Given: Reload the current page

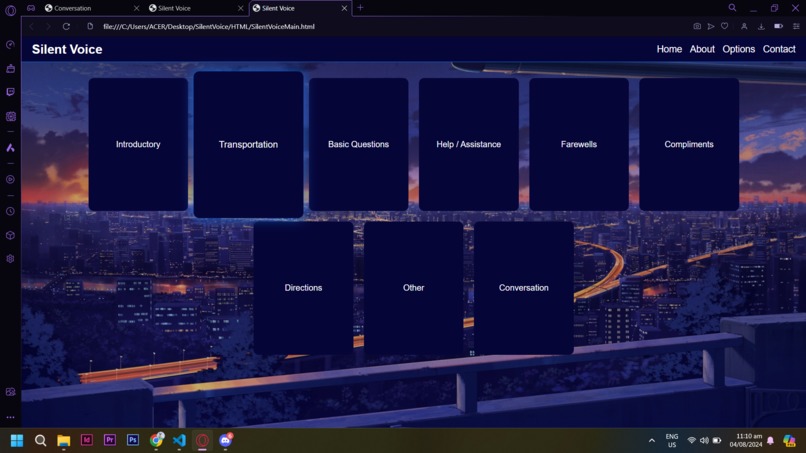Looking at the screenshot, I should click(66, 26).
